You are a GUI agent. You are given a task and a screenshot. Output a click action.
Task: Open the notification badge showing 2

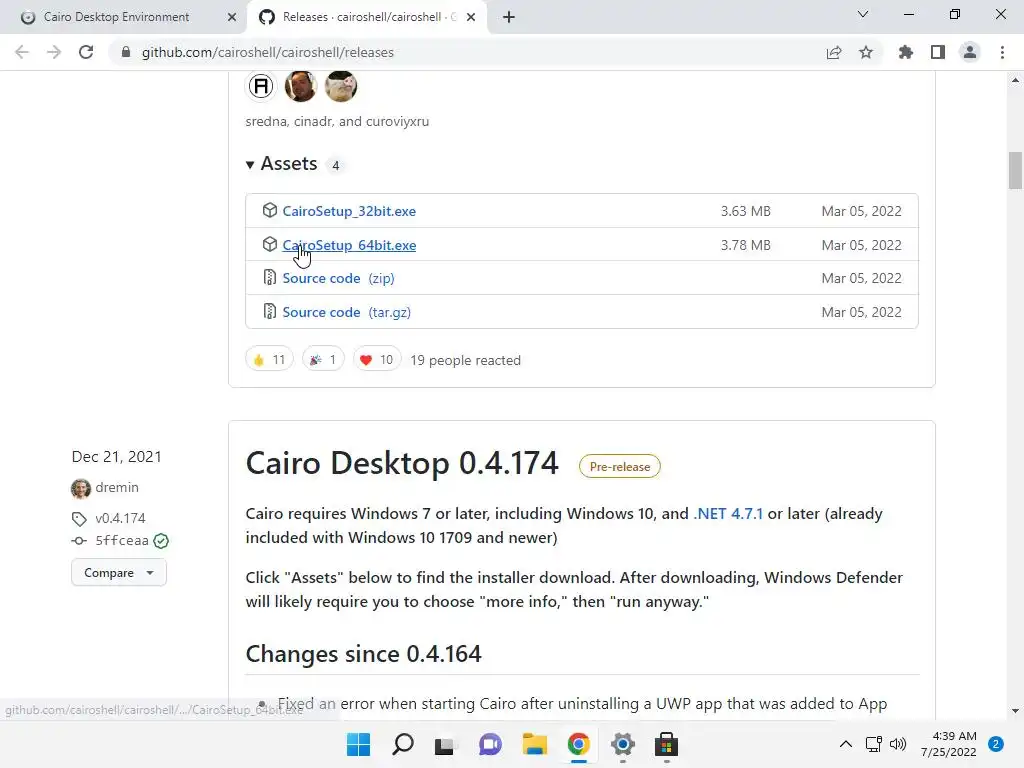(996, 744)
